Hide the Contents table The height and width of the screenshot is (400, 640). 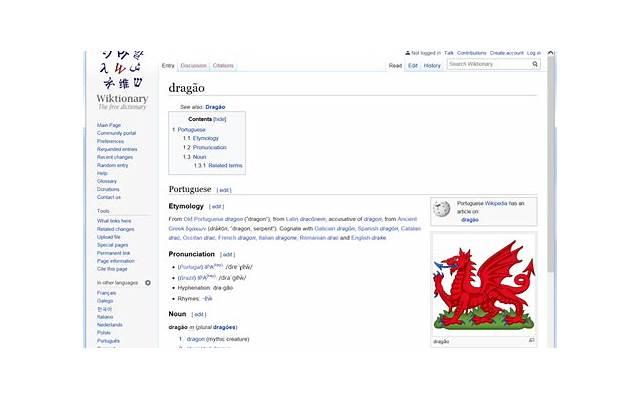pos(219,119)
